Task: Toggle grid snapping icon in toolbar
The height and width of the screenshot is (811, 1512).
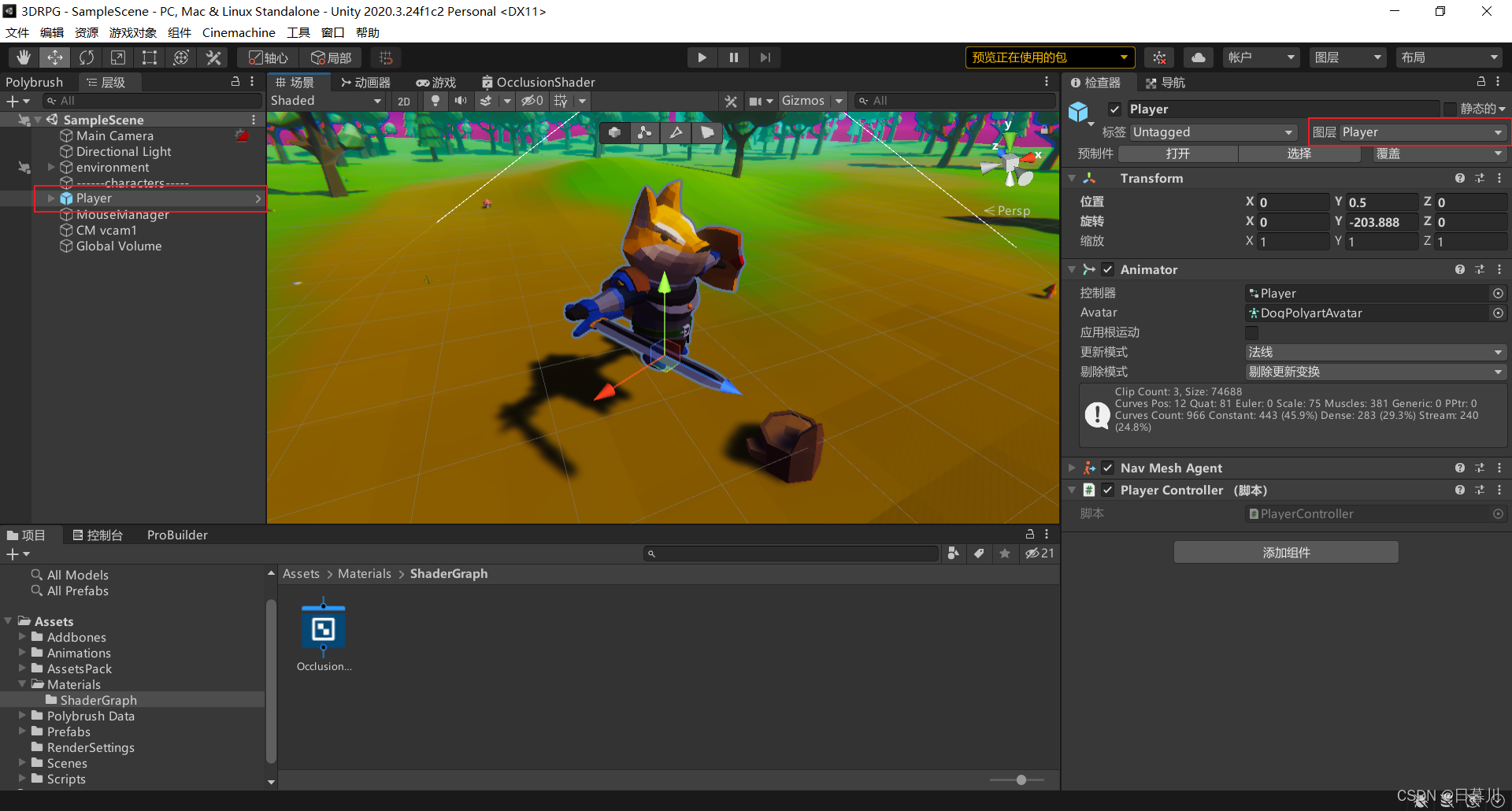Action: [385, 57]
